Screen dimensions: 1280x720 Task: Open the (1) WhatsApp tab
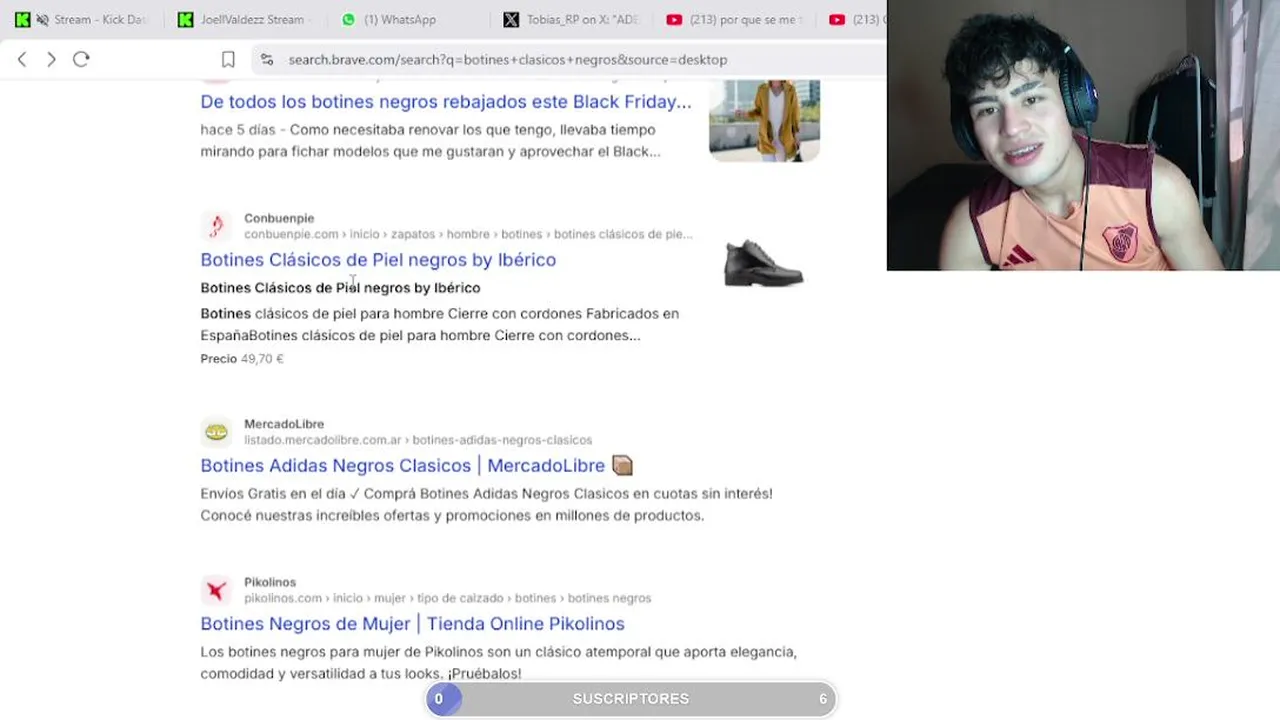[389, 19]
